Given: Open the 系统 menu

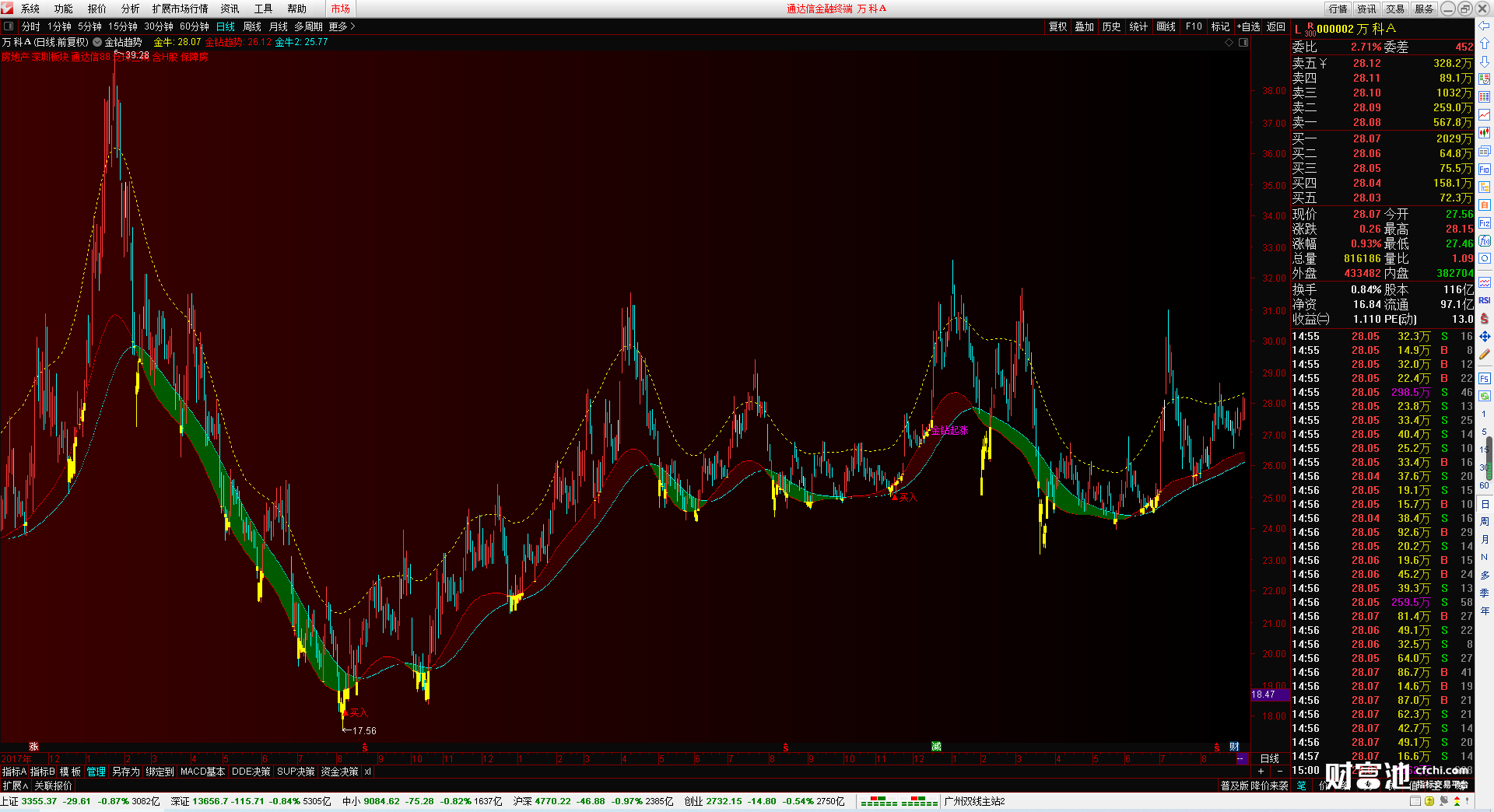Looking at the screenshot, I should 30,9.
